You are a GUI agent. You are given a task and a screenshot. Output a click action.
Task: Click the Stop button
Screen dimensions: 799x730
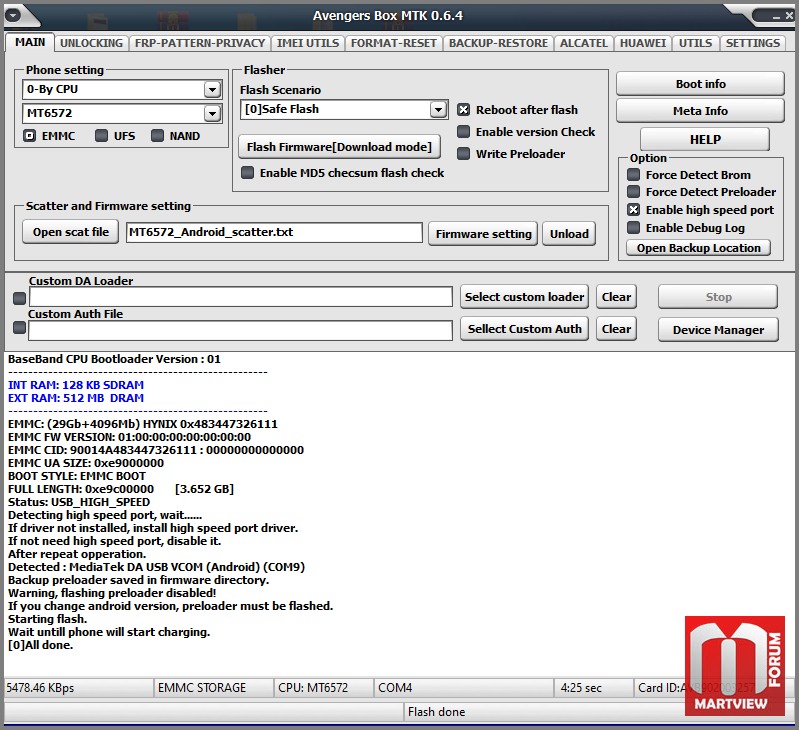tap(718, 297)
